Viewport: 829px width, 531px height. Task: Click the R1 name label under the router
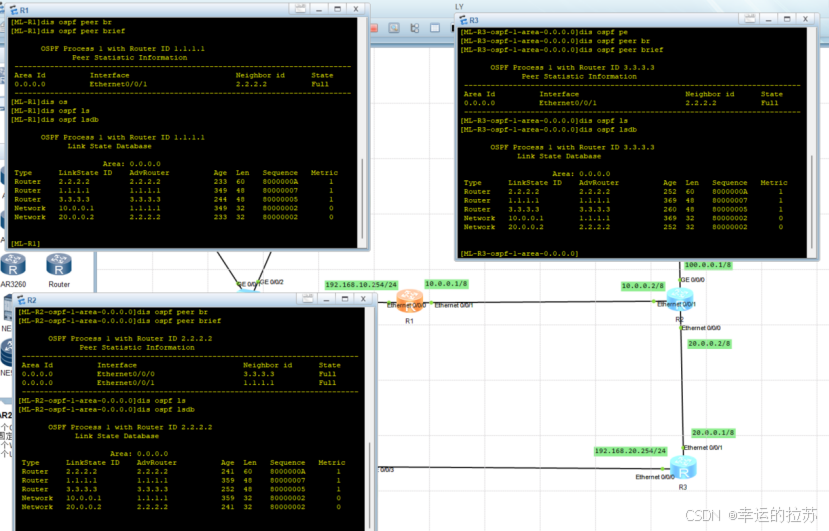click(409, 321)
